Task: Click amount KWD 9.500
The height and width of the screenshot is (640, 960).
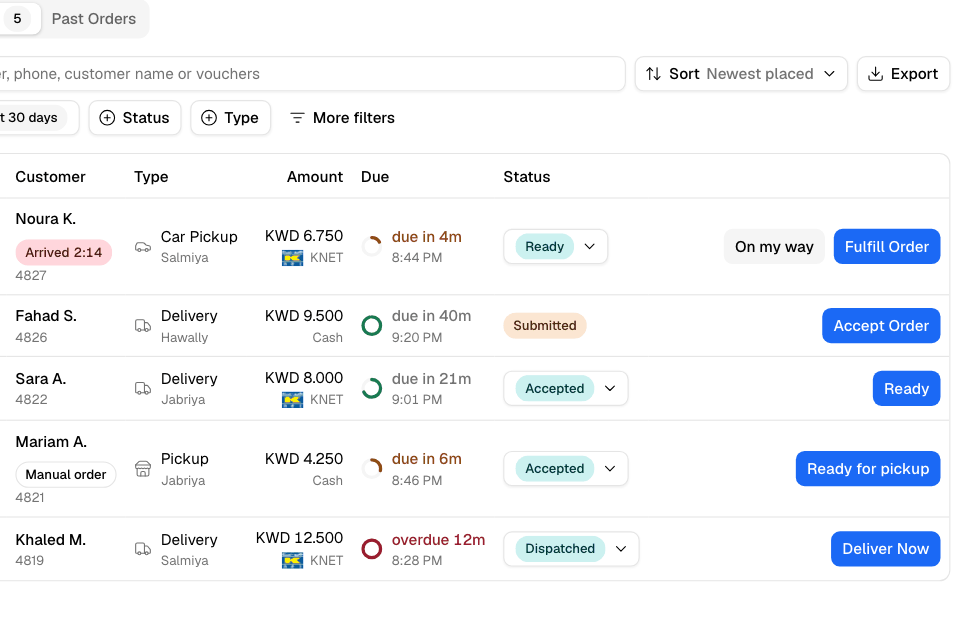Action: point(304,316)
